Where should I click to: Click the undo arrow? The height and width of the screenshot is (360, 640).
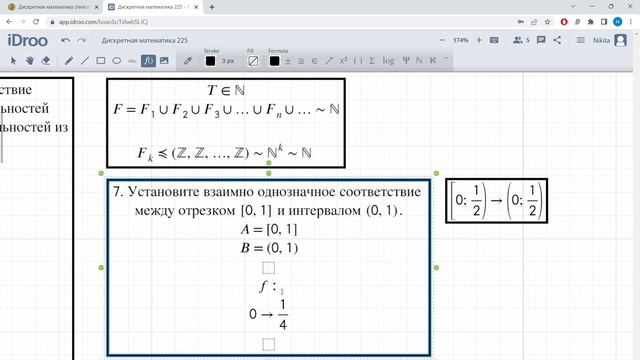point(65,40)
